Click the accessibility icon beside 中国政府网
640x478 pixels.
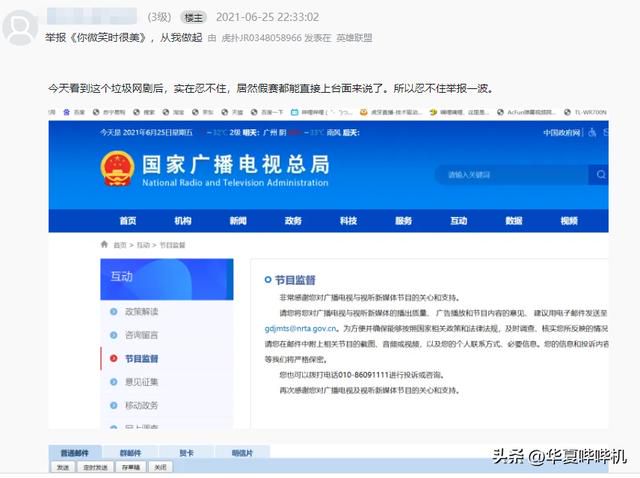(x=592, y=133)
